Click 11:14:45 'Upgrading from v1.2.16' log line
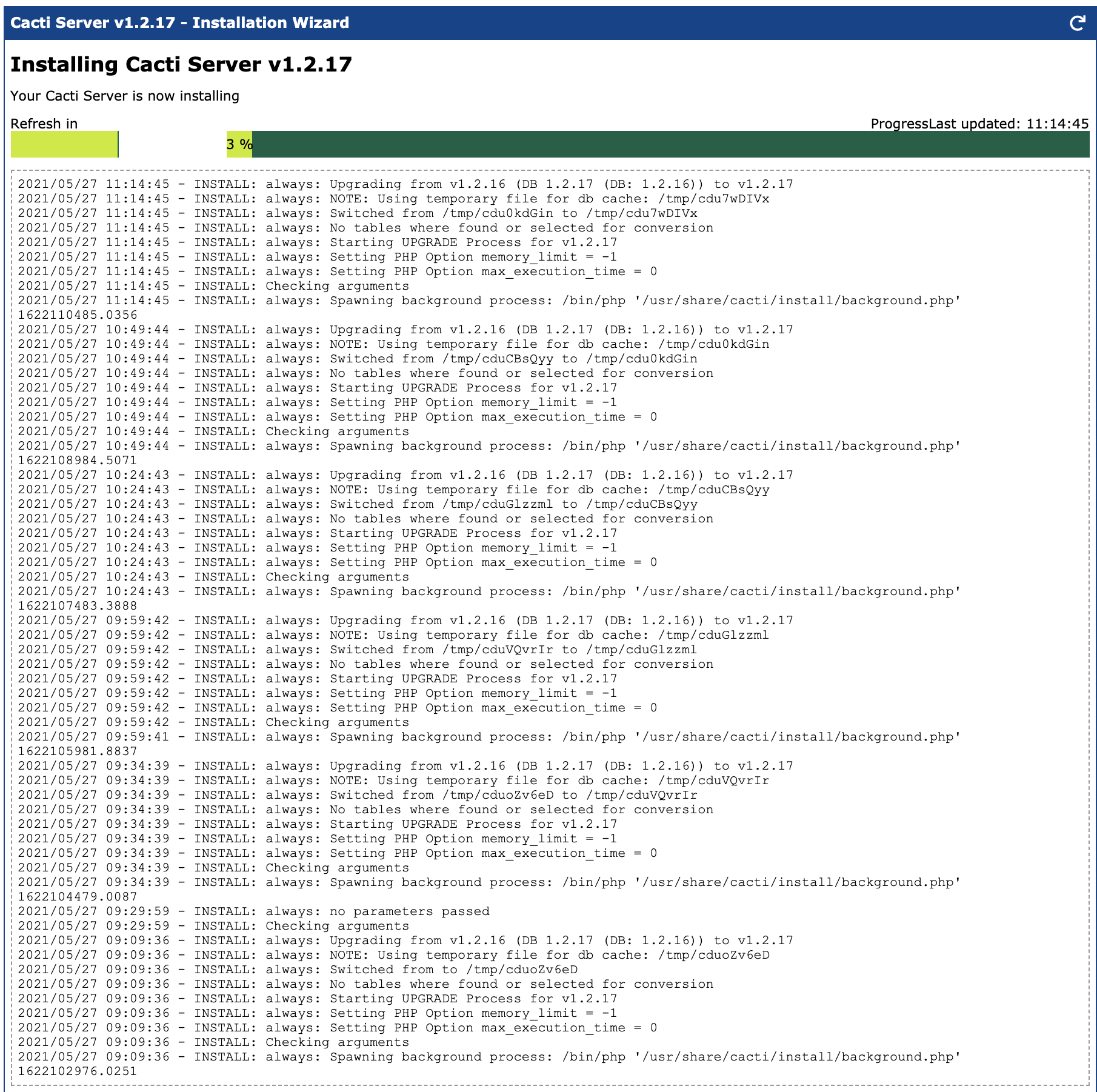This screenshot has height=1092, width=1097. (x=405, y=184)
